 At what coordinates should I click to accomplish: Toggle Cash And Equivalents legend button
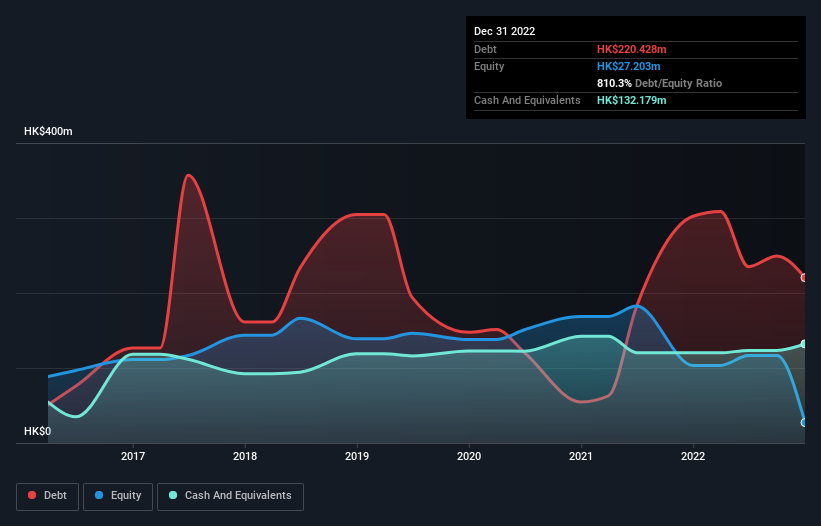(230, 496)
